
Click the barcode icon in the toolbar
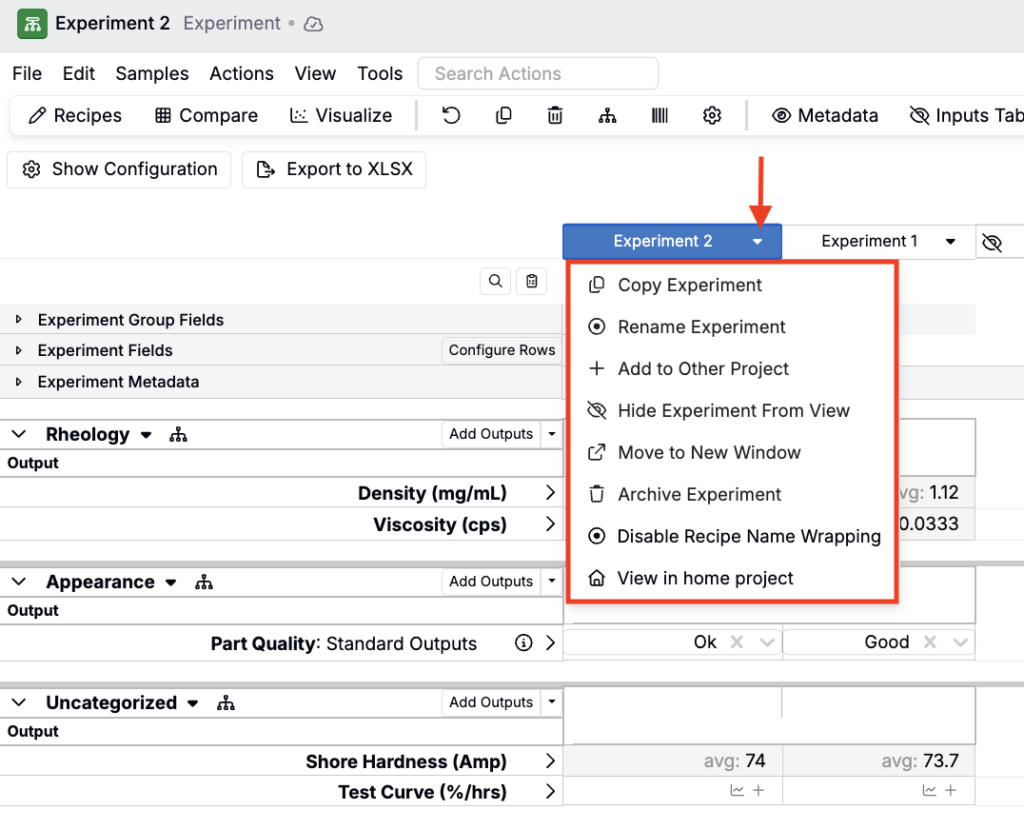point(660,116)
